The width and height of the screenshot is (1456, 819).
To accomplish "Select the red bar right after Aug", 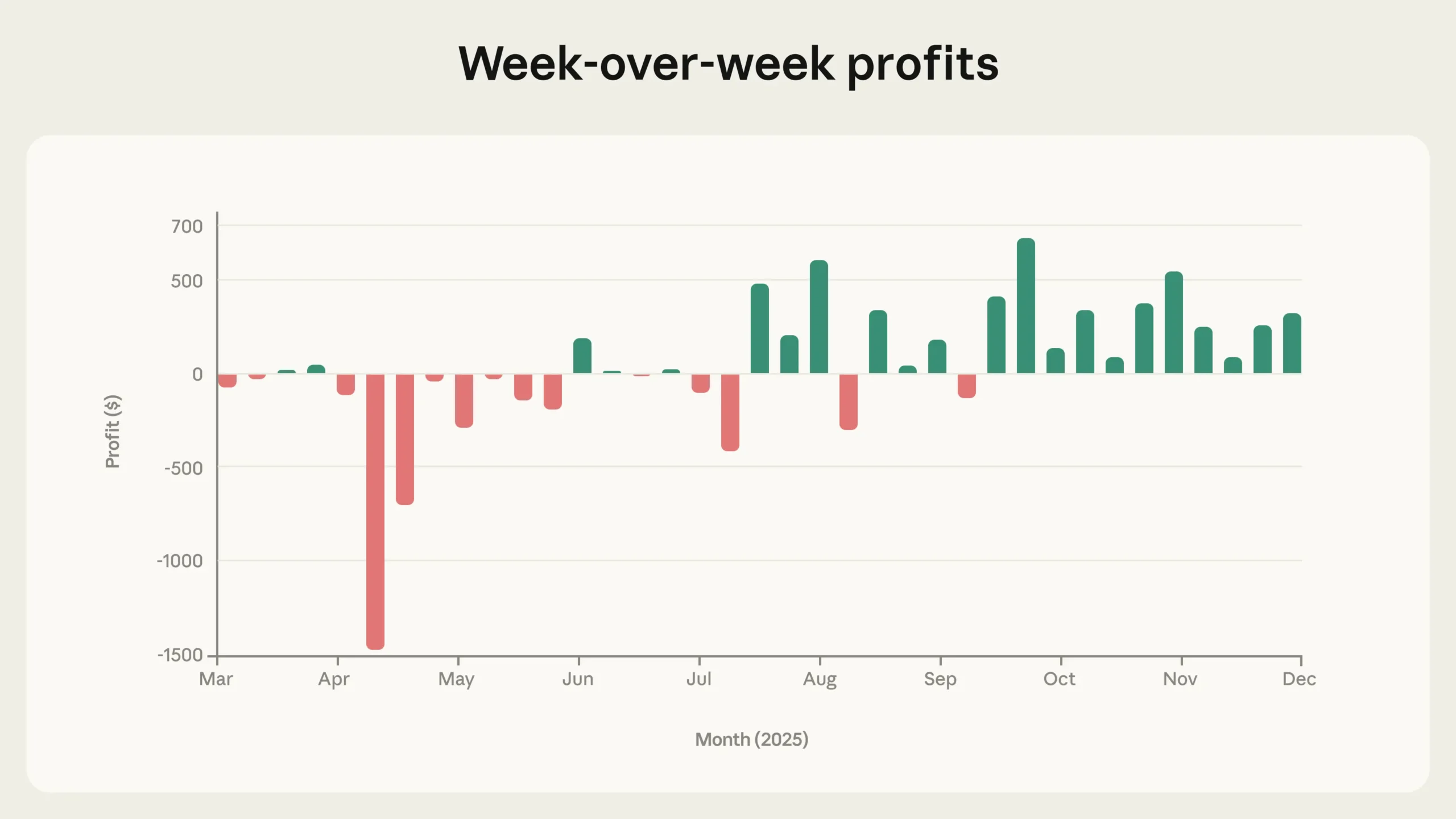I will 849,402.
